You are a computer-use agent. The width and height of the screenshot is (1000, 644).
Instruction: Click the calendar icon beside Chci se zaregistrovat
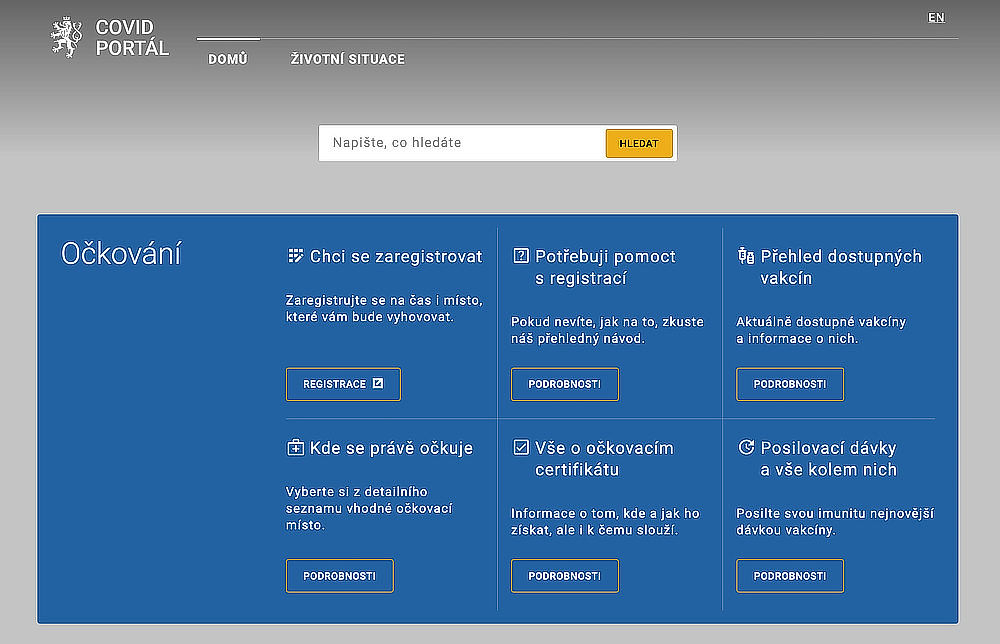[295, 256]
